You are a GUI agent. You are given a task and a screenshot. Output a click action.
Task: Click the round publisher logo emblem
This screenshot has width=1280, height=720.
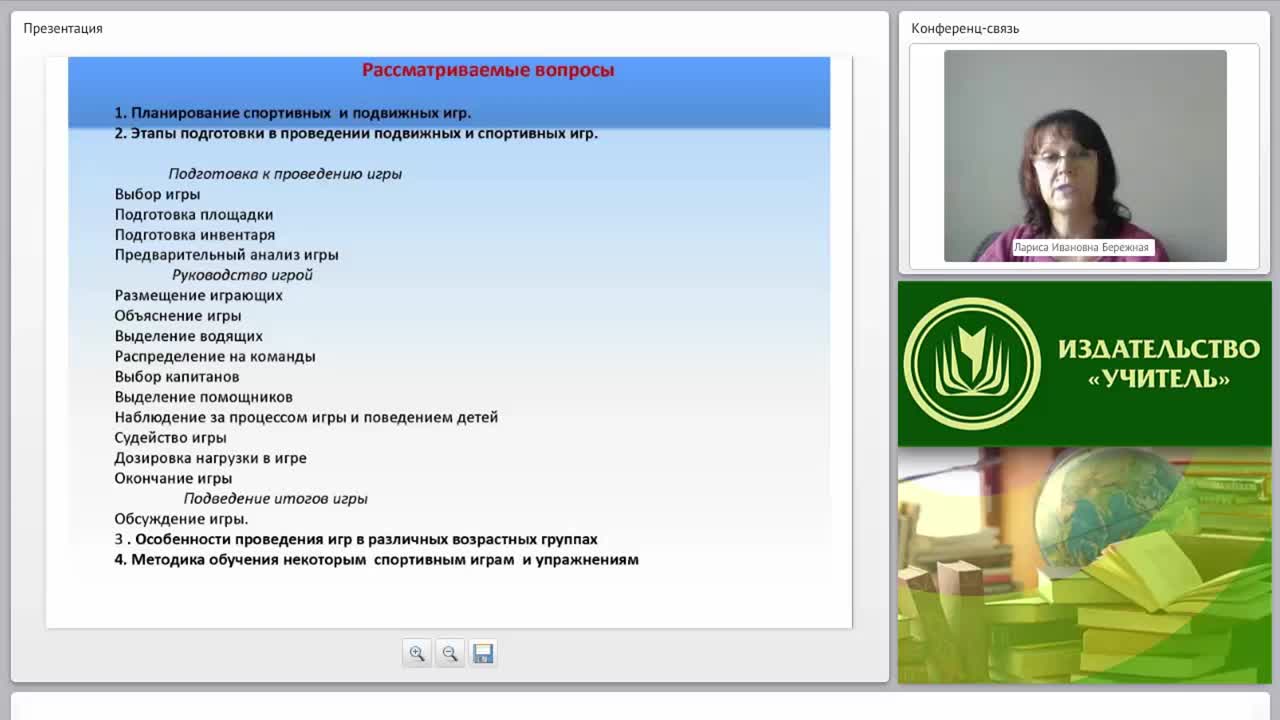point(972,363)
